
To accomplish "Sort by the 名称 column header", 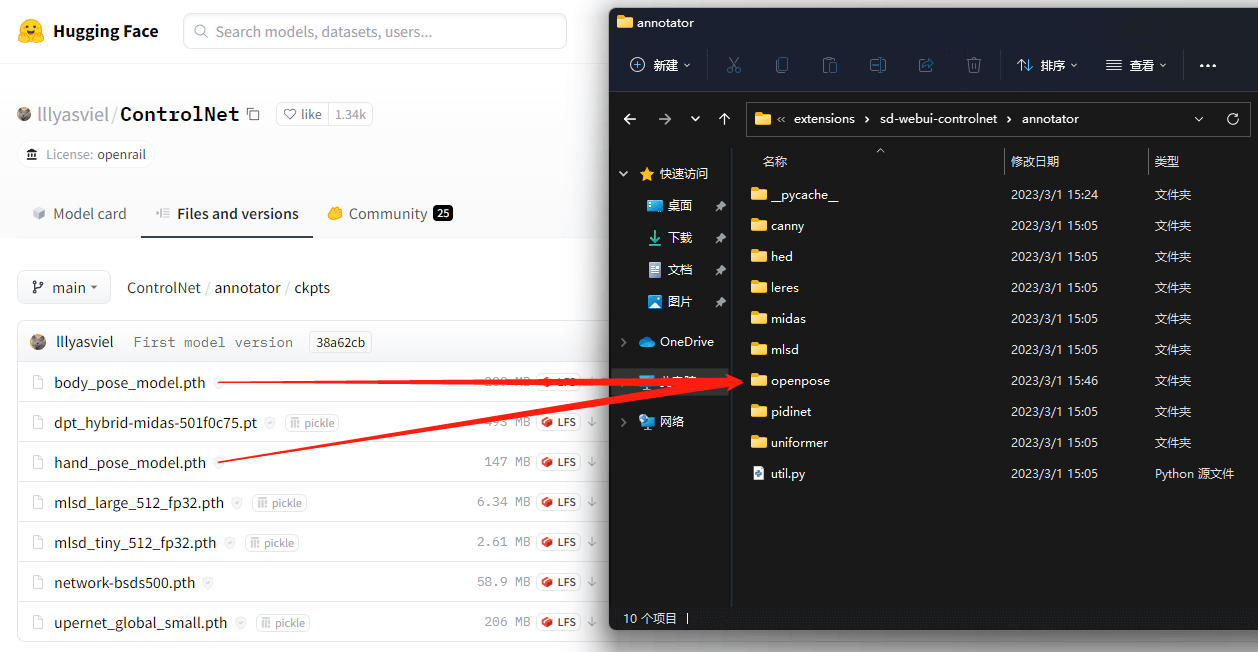I will click(775, 161).
